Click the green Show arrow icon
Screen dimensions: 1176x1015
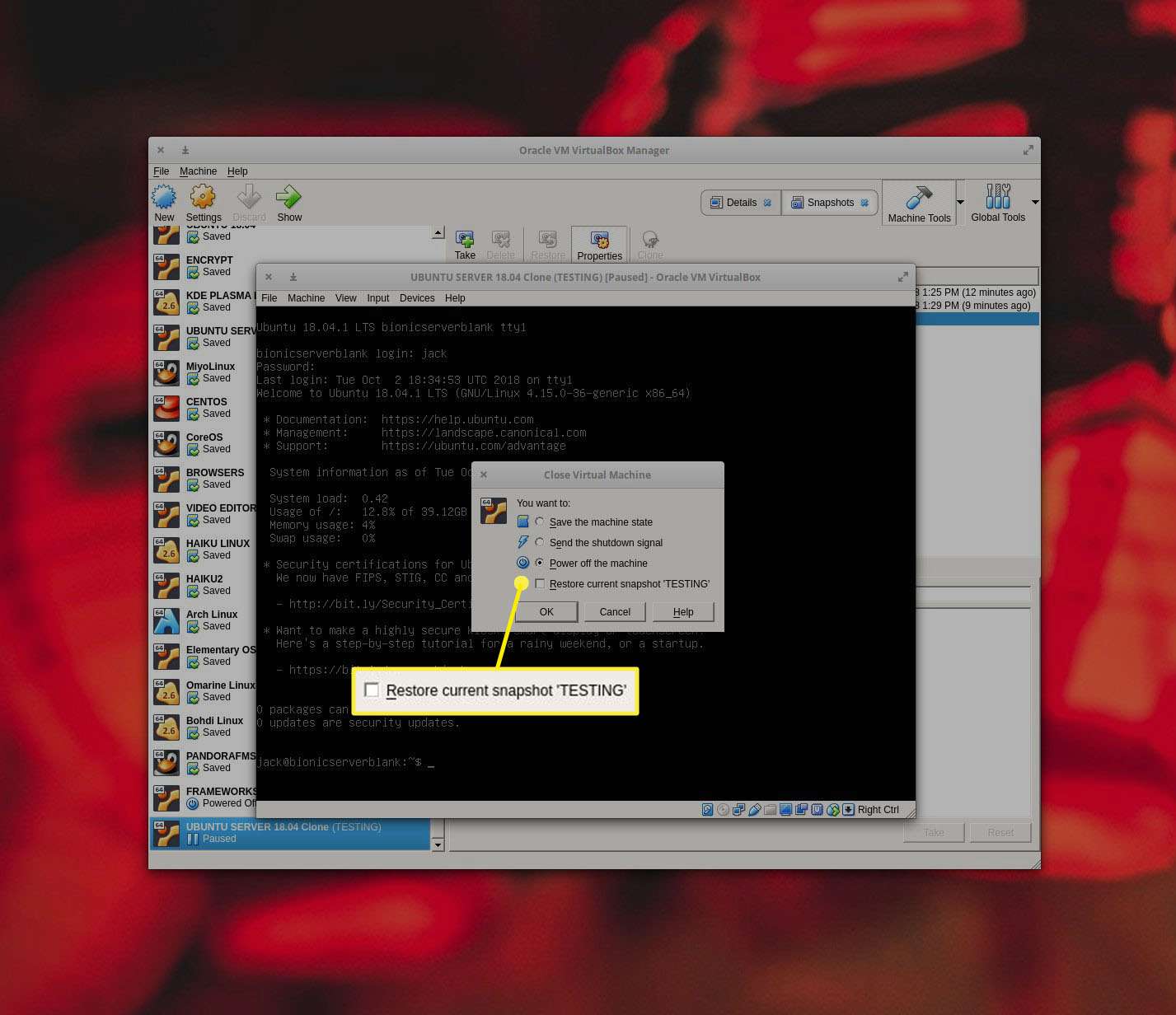288,197
